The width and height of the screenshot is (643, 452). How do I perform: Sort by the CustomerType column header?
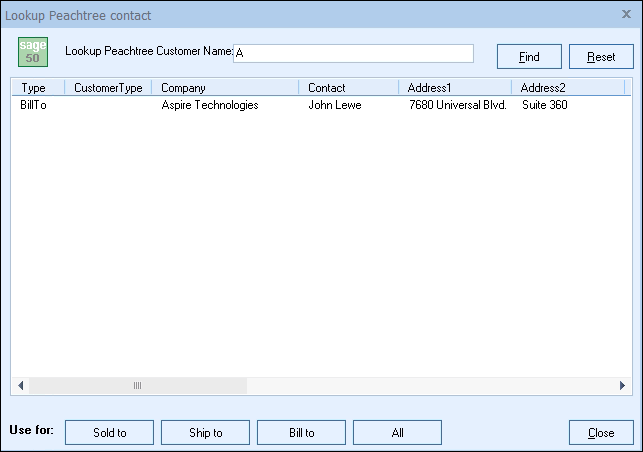[108, 88]
